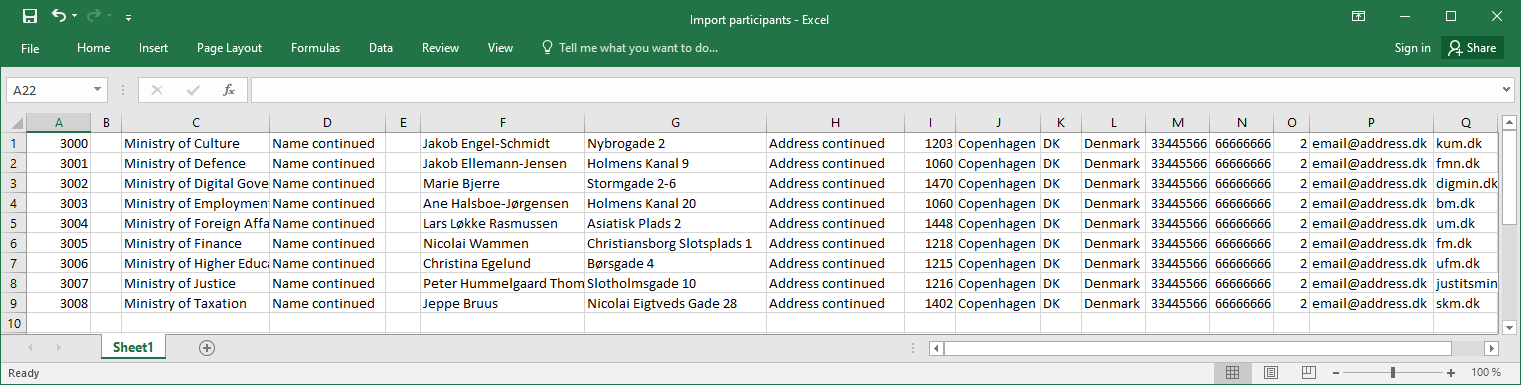Click the Save icon in Quick Access Toolbar
Viewport: 1521px width, 385px height.
(29, 16)
